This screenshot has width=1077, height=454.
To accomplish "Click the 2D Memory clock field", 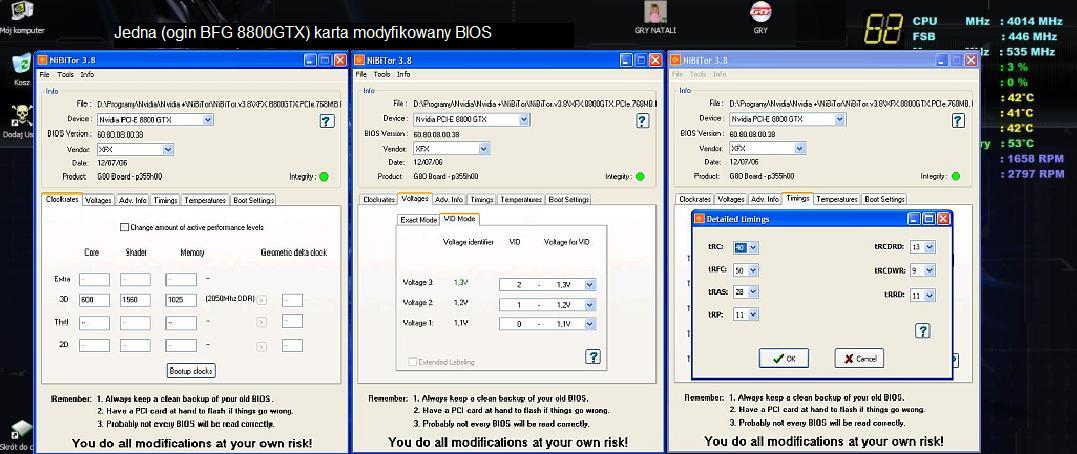I will (181, 345).
